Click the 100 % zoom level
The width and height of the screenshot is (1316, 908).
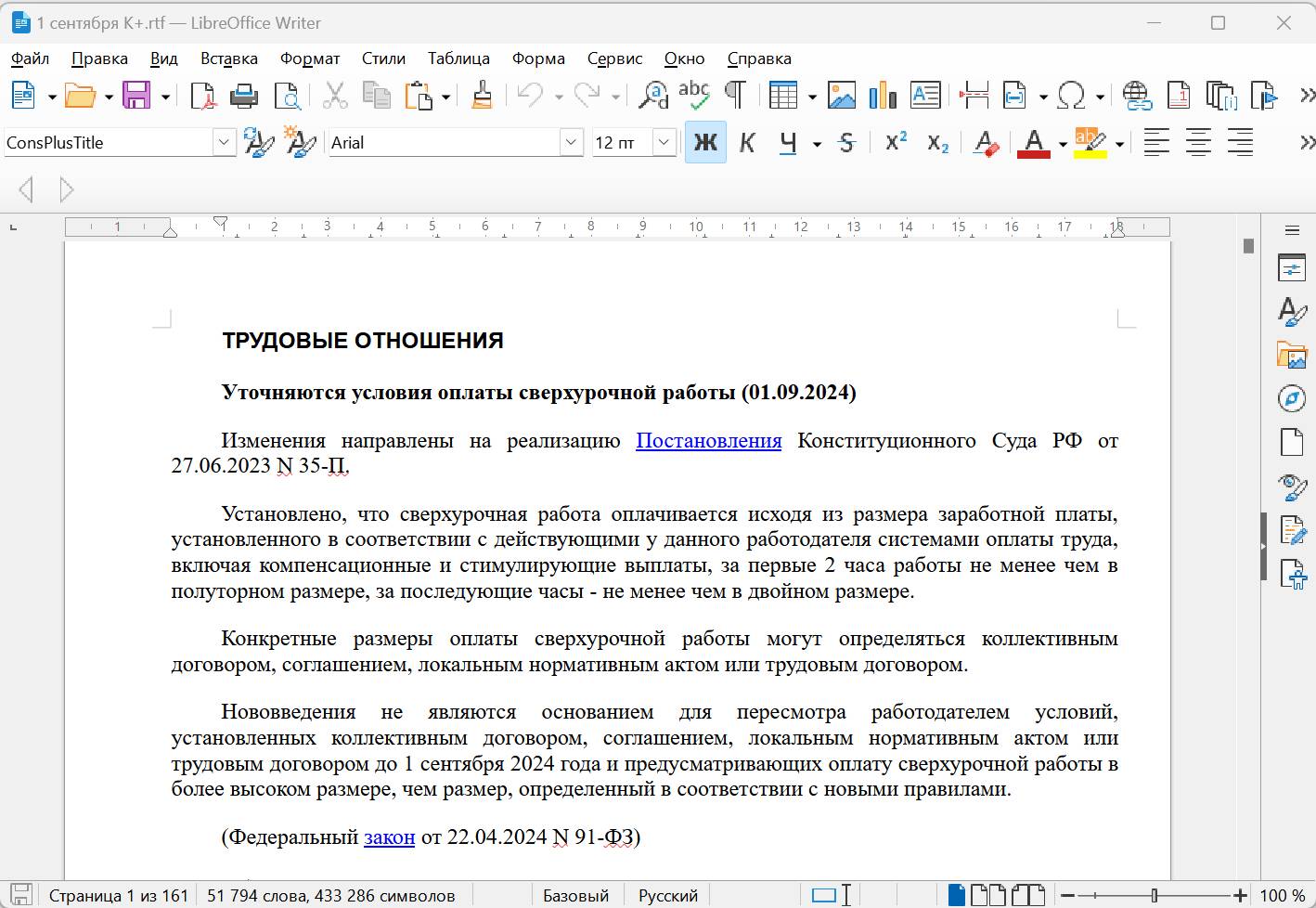point(1283,896)
